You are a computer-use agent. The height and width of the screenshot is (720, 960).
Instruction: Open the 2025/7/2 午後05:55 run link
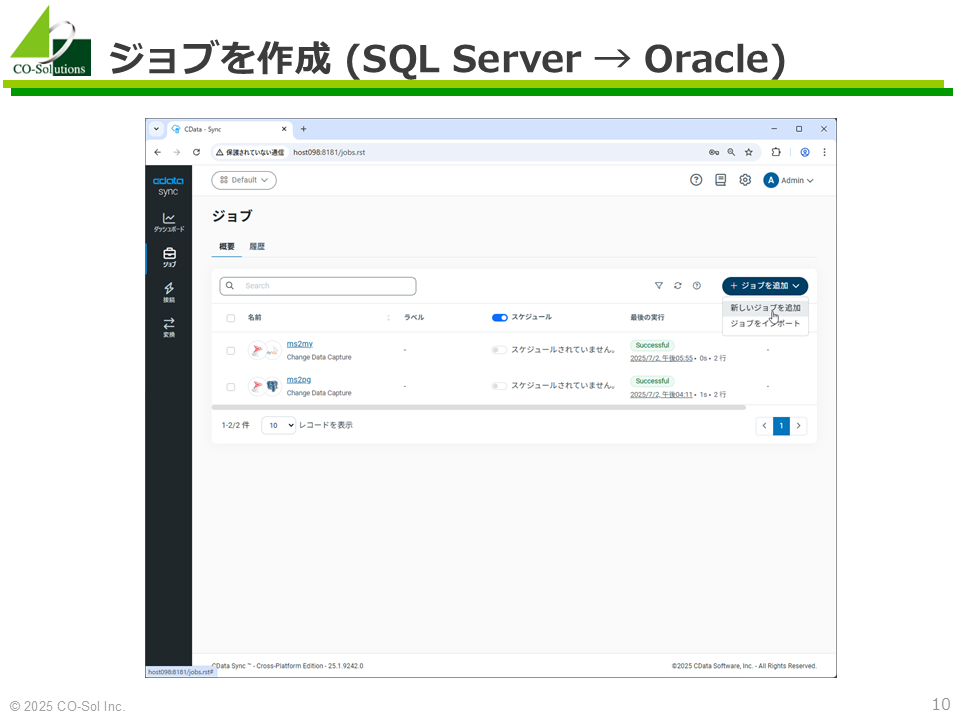pos(661,358)
